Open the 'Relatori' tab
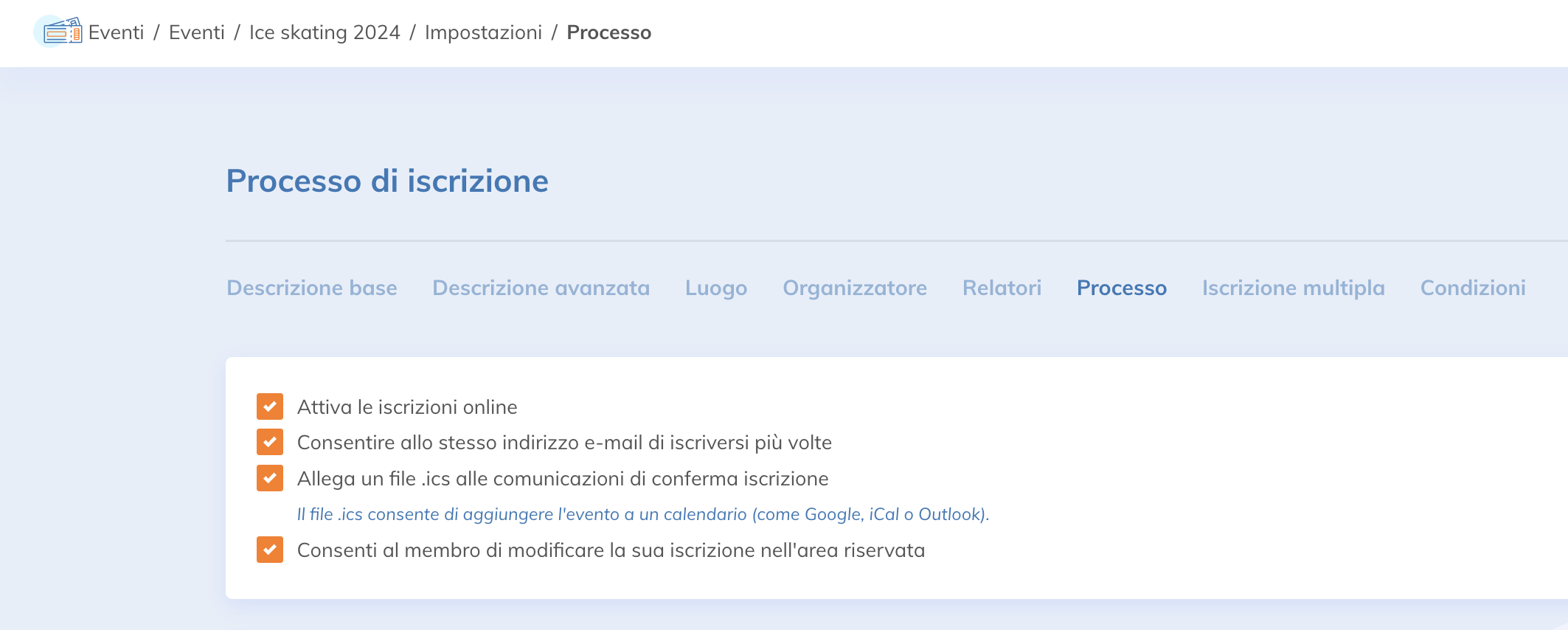The width and height of the screenshot is (1568, 630). 1002,288
